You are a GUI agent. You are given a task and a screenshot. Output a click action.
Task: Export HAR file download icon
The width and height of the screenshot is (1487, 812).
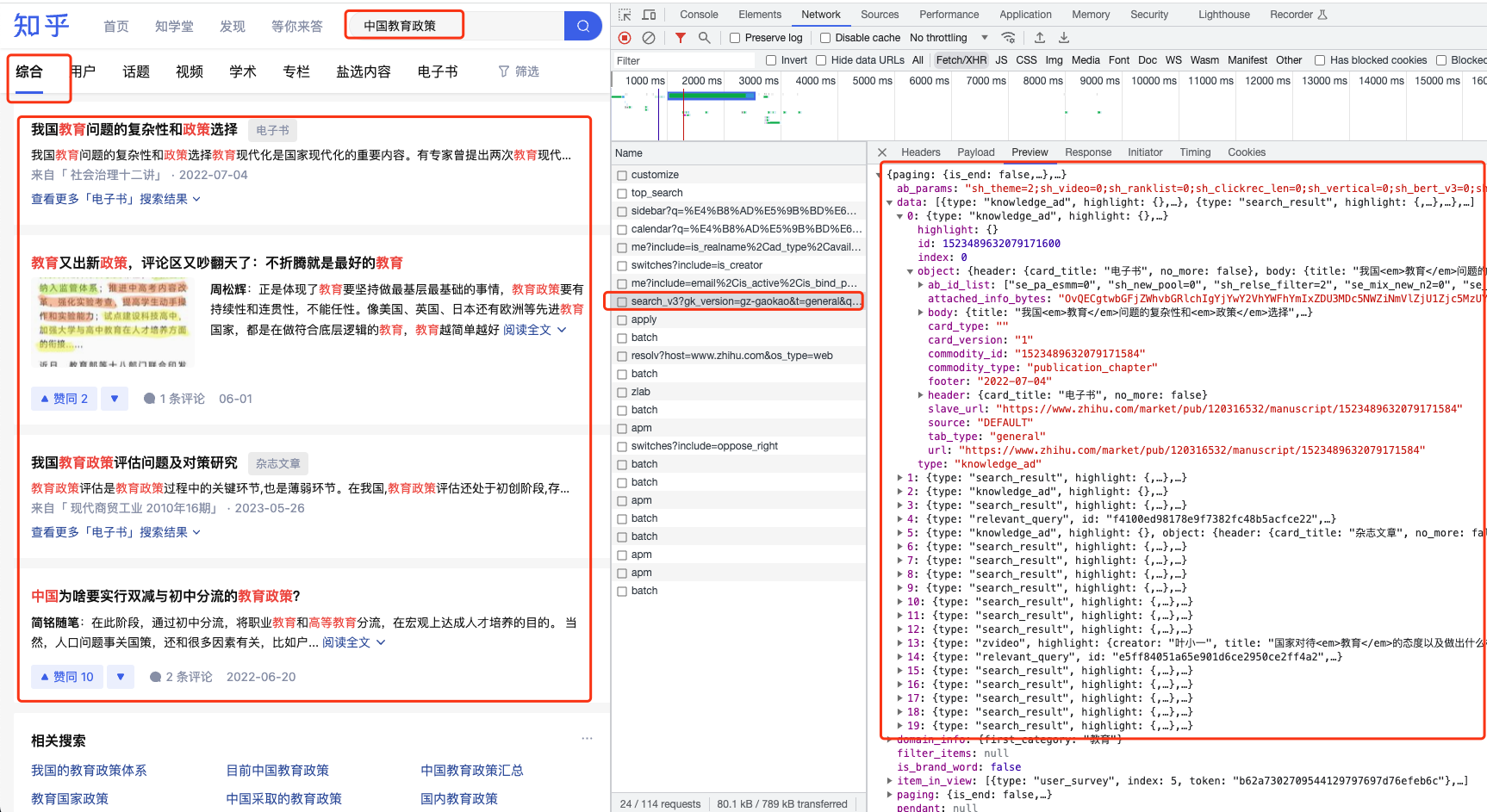coord(1064,38)
